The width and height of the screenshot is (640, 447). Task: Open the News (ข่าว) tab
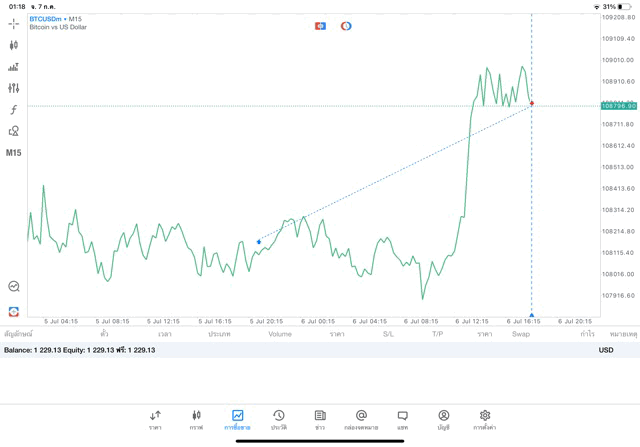(x=320, y=419)
